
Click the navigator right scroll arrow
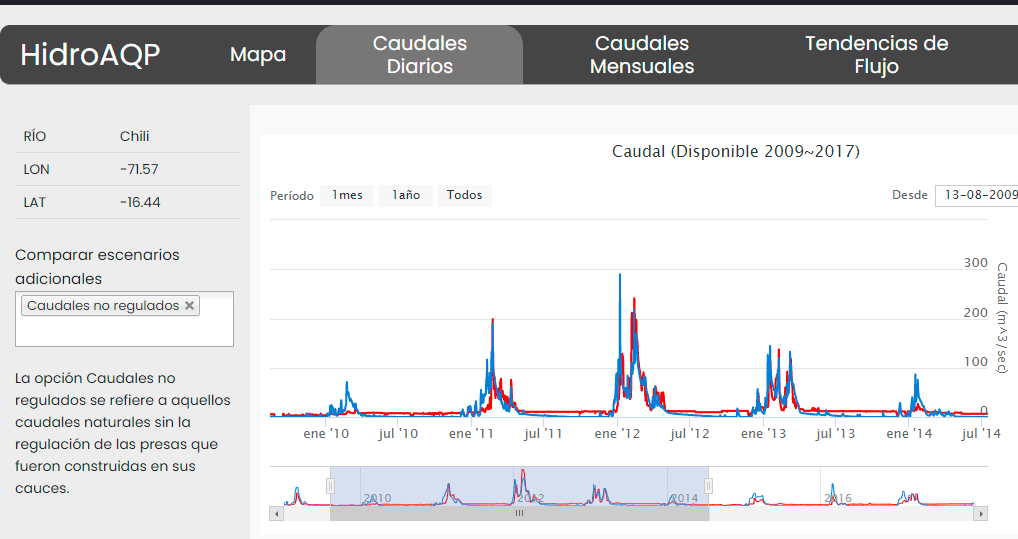point(981,513)
